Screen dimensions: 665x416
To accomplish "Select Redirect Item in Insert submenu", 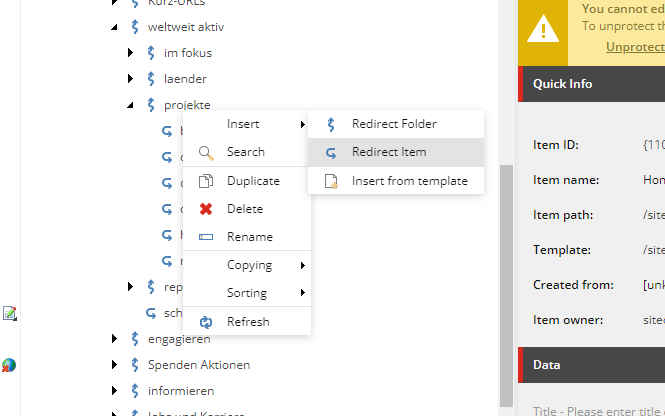I will 396,152.
